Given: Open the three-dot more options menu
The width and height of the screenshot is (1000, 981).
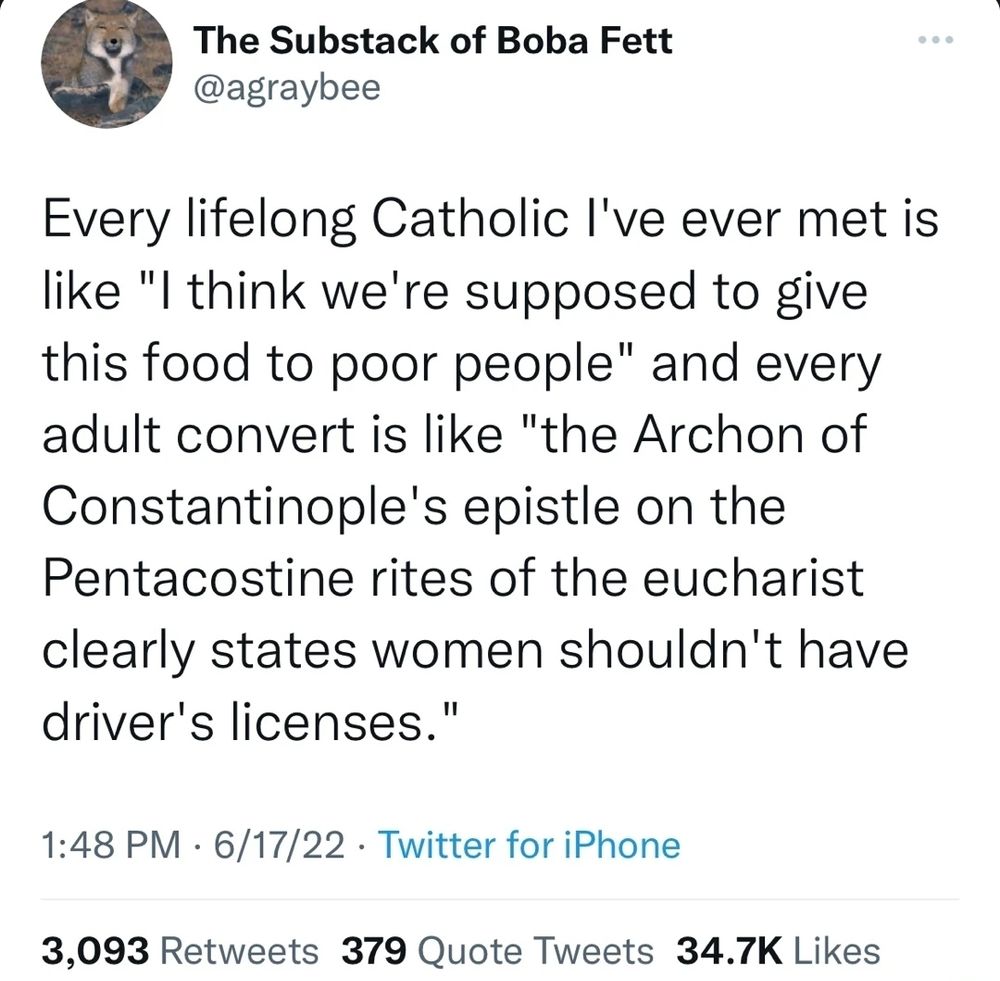Looking at the screenshot, I should coord(936,42).
